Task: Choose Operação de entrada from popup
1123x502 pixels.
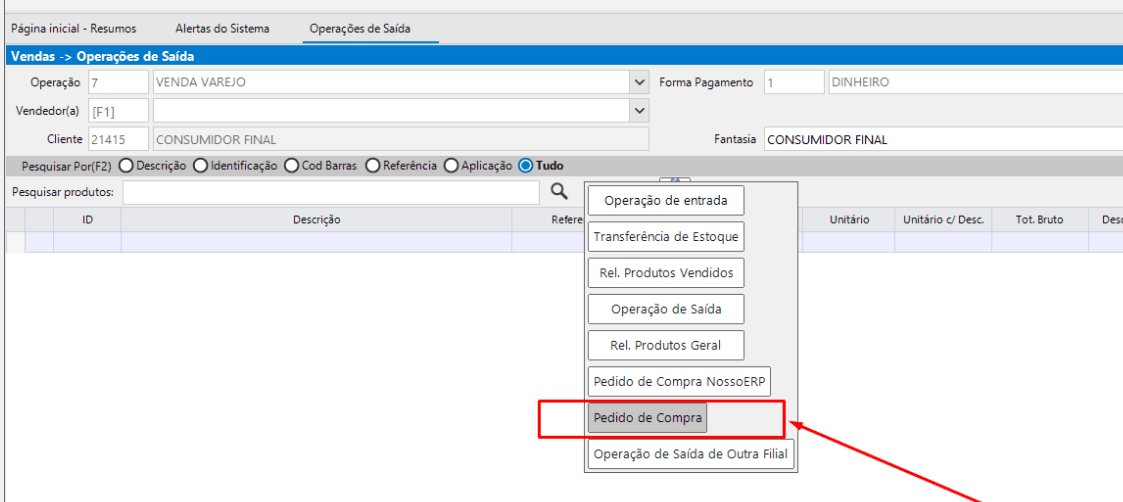Action: [x=666, y=201]
